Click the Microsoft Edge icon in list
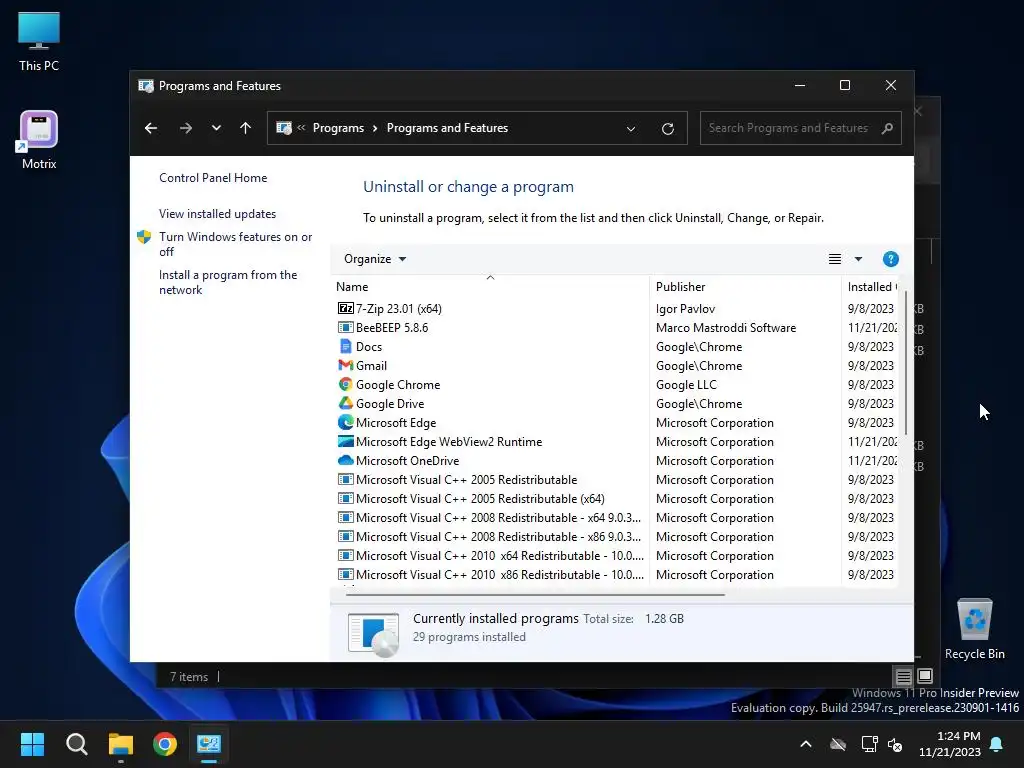This screenshot has height=768, width=1024. click(x=345, y=422)
